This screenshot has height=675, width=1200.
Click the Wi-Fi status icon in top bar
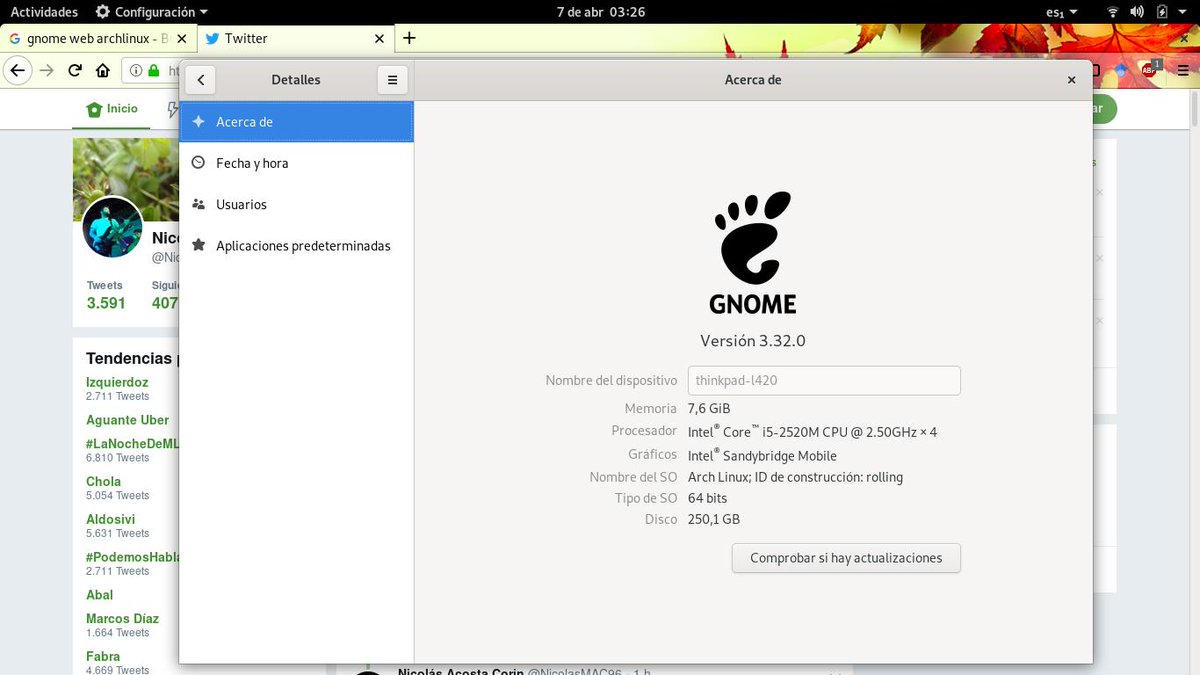(1113, 12)
